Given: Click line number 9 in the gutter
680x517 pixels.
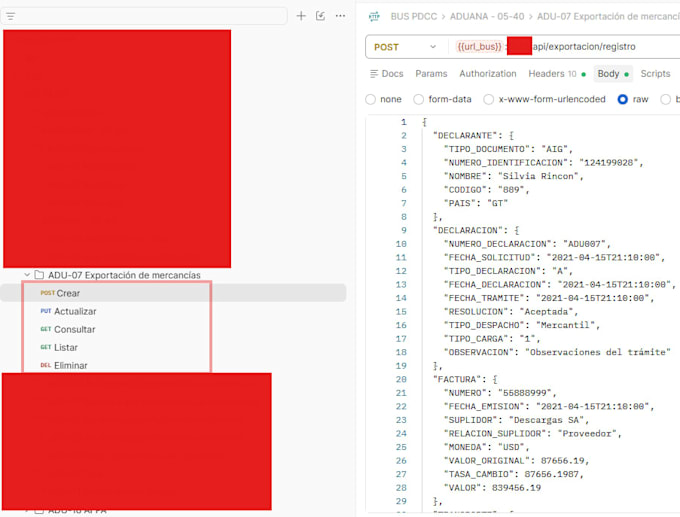Looking at the screenshot, I should tap(404, 230).
